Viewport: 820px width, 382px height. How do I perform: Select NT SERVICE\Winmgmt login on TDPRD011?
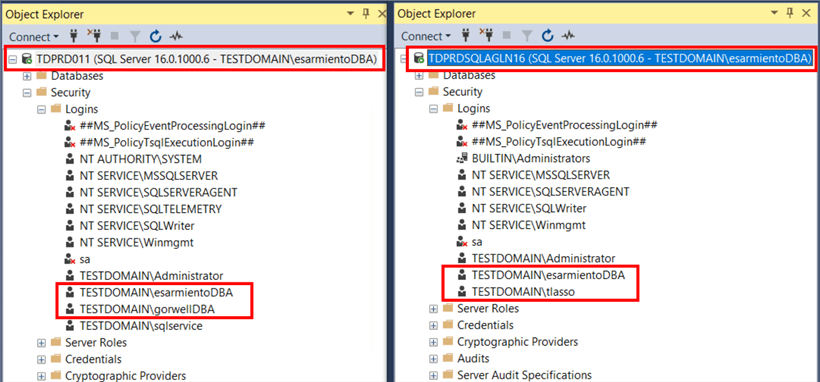pos(136,243)
